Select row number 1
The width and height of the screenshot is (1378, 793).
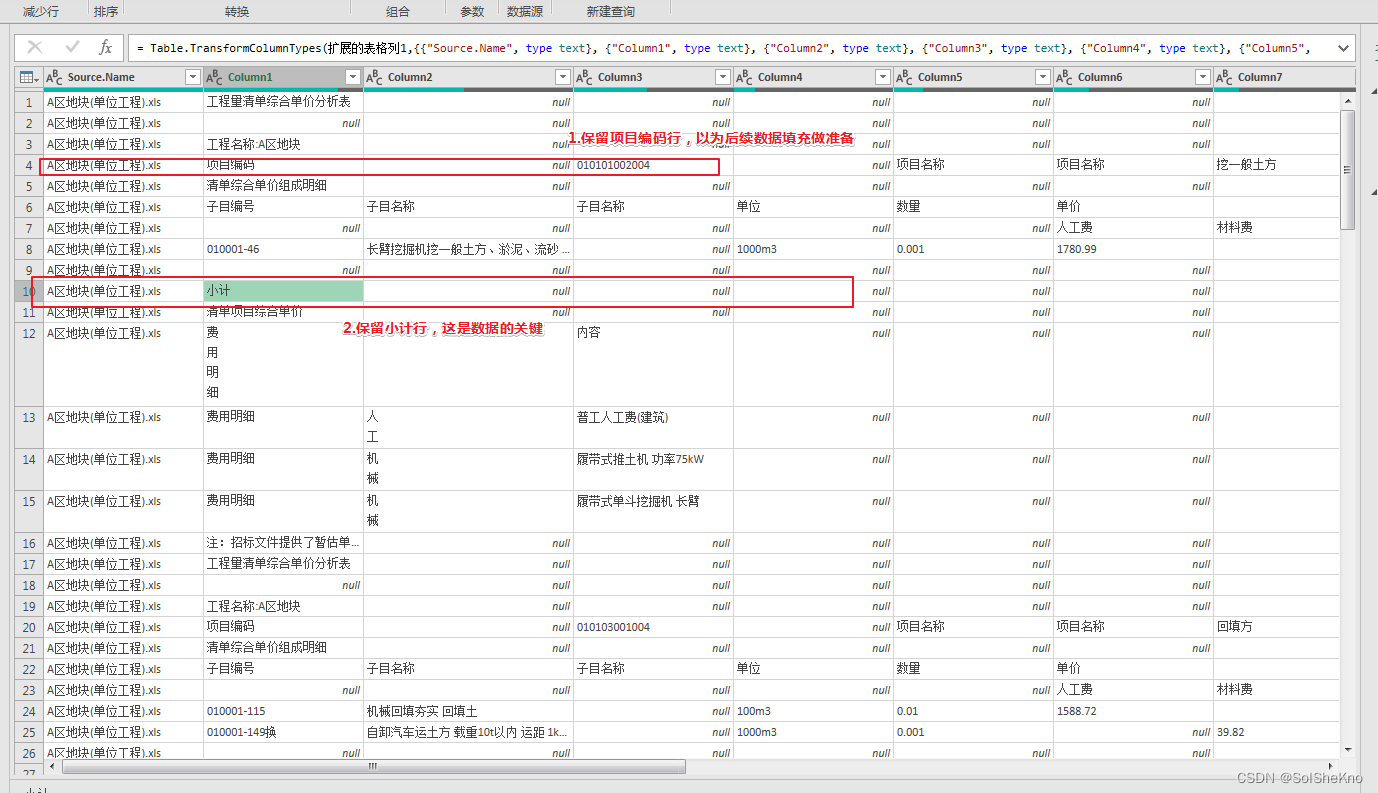pyautogui.click(x=29, y=102)
